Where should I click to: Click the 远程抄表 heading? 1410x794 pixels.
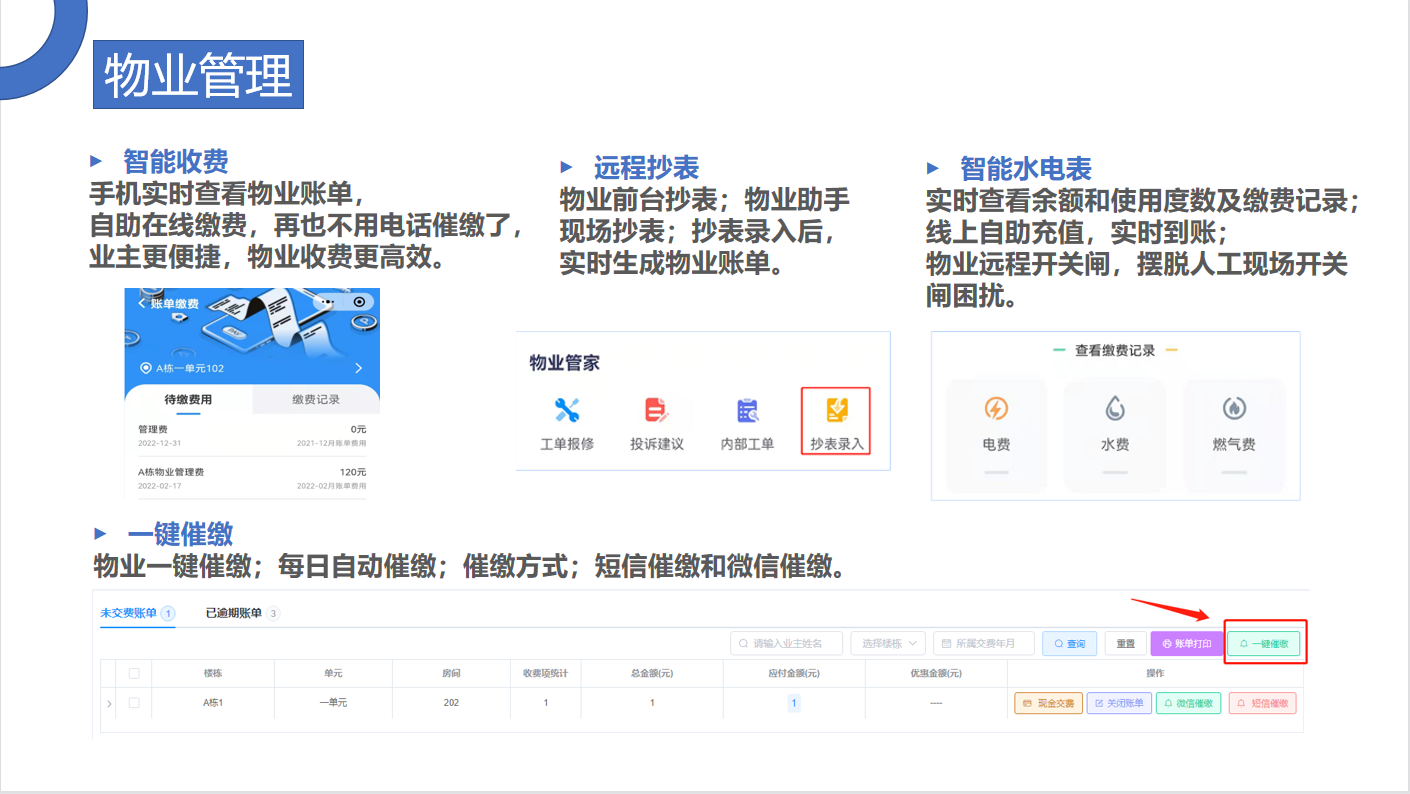[x=646, y=167]
